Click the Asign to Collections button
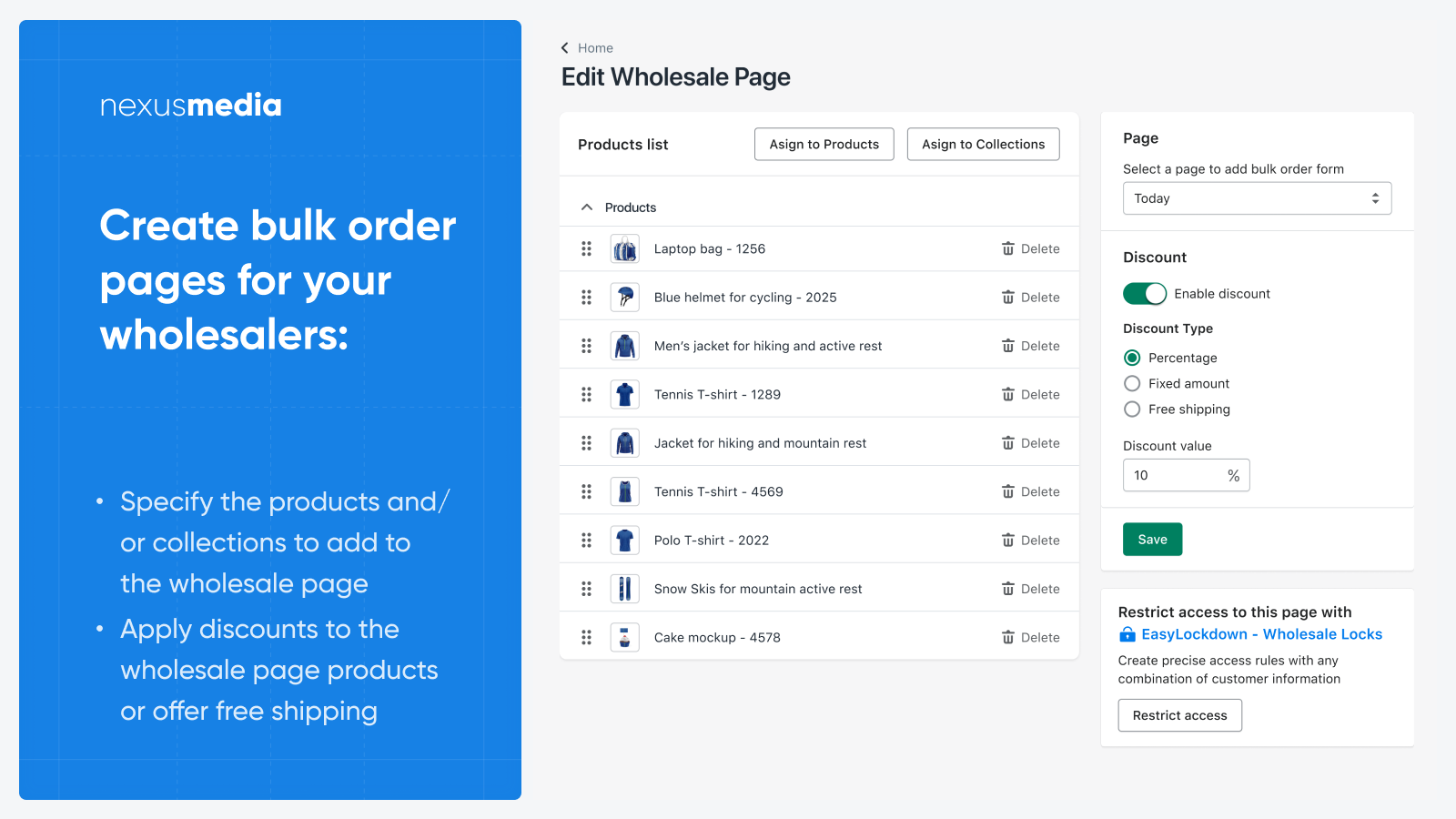Image resolution: width=1456 pixels, height=819 pixels. (x=983, y=144)
